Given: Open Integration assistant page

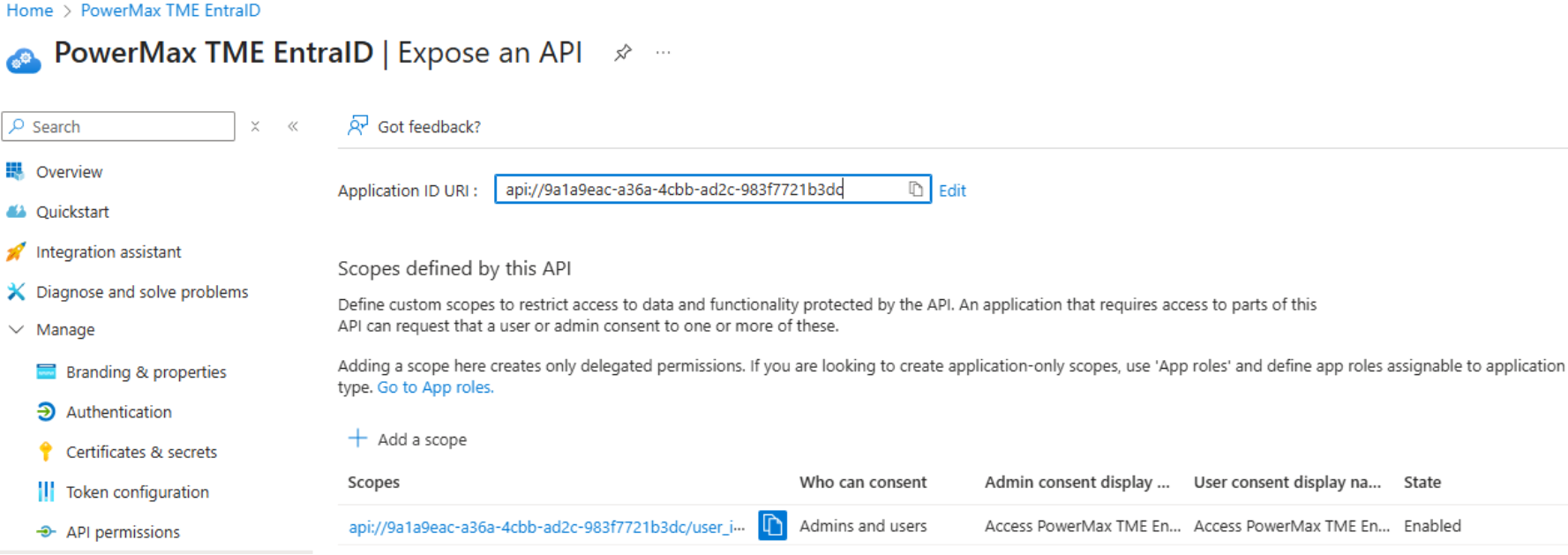Looking at the screenshot, I should pyautogui.click(x=109, y=252).
